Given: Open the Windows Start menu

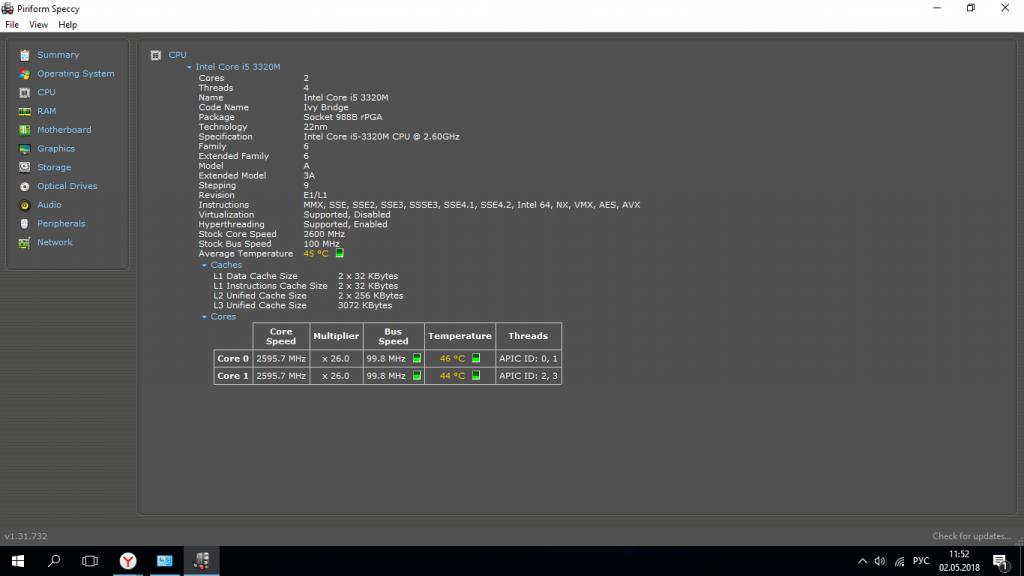Looking at the screenshot, I should [x=17, y=561].
